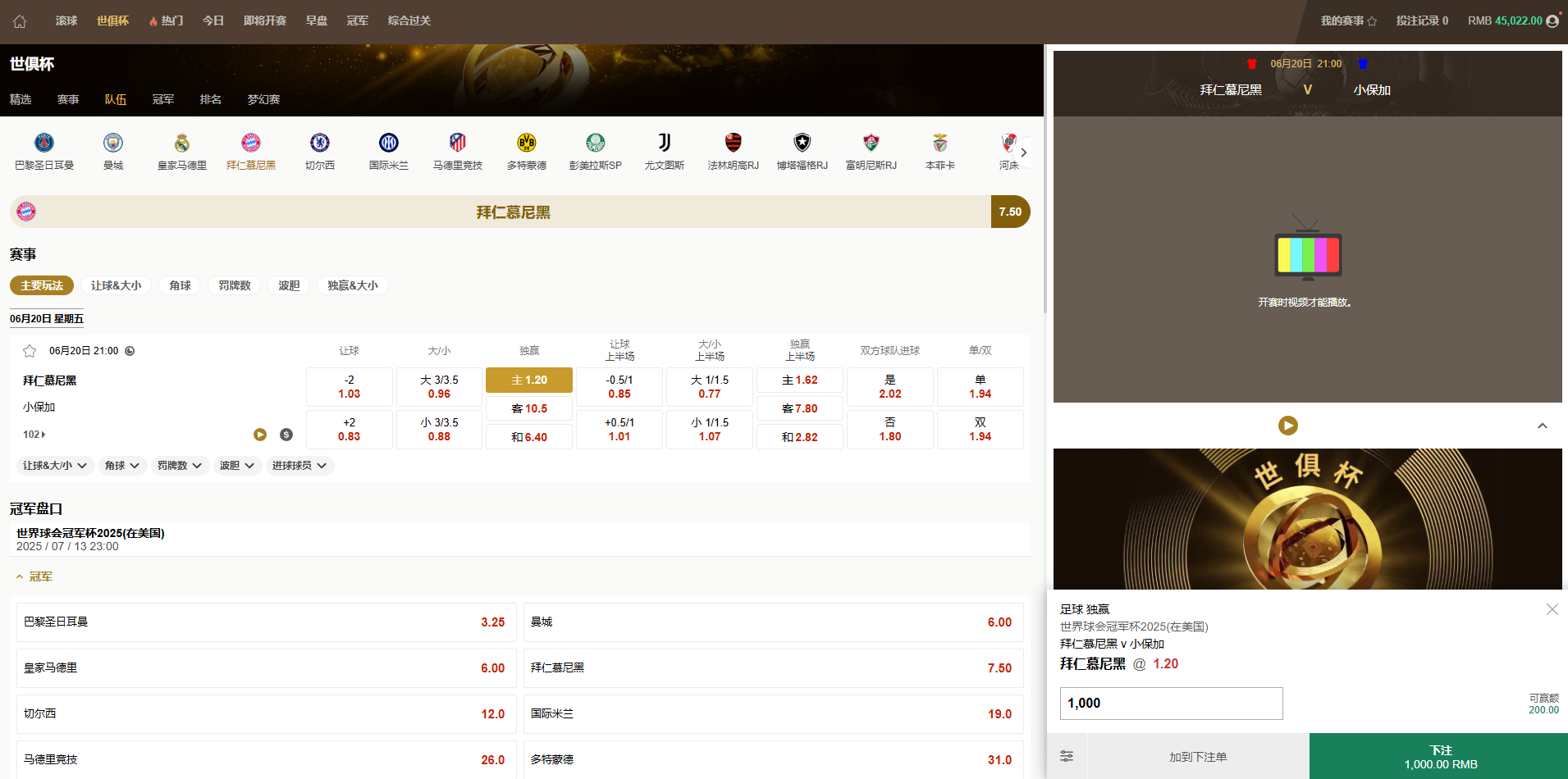
Task: Expand the 让球&大/小 dropdown
Action: (55, 466)
